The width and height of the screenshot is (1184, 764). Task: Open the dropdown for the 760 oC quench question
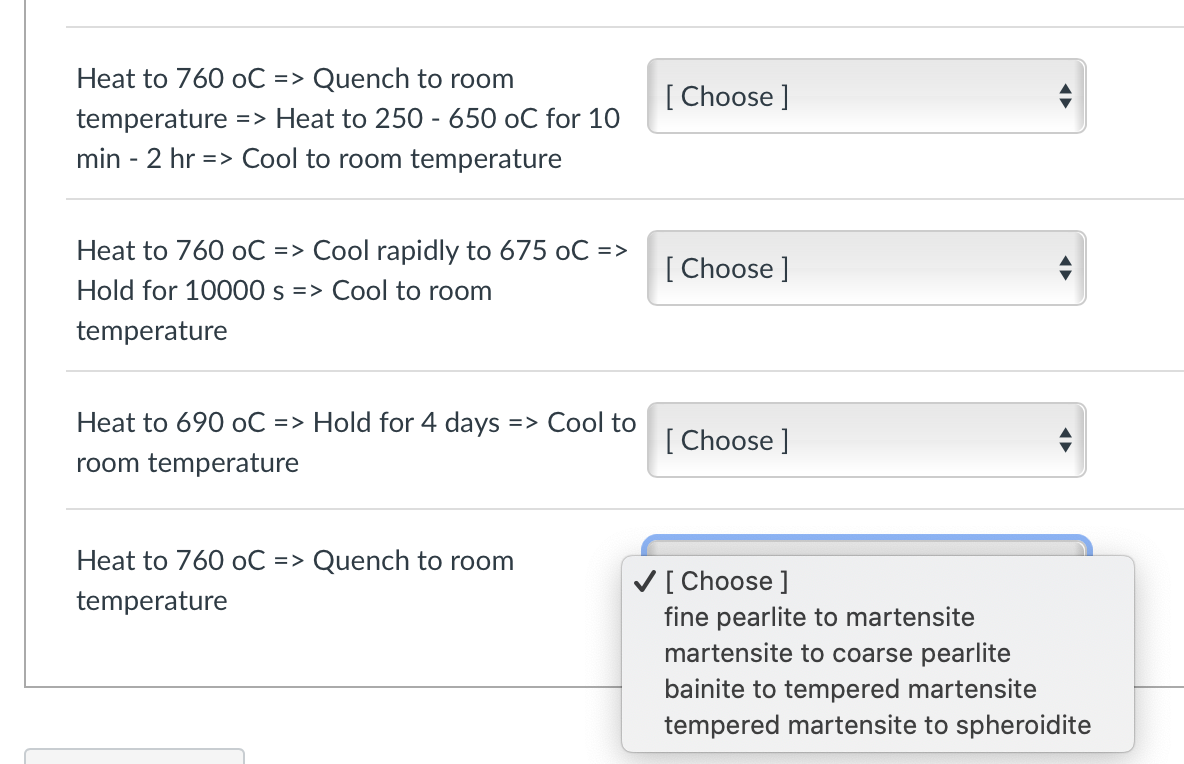866,96
